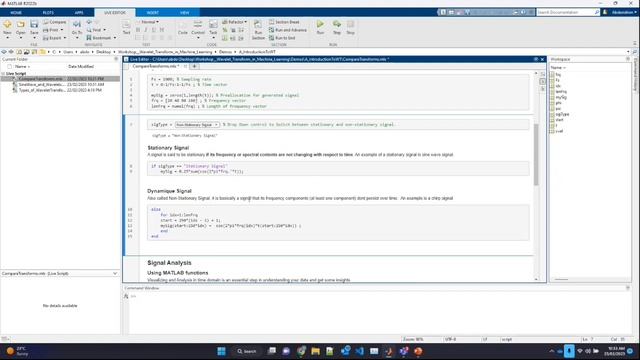Select the lenFrq workspace variable

[561, 92]
